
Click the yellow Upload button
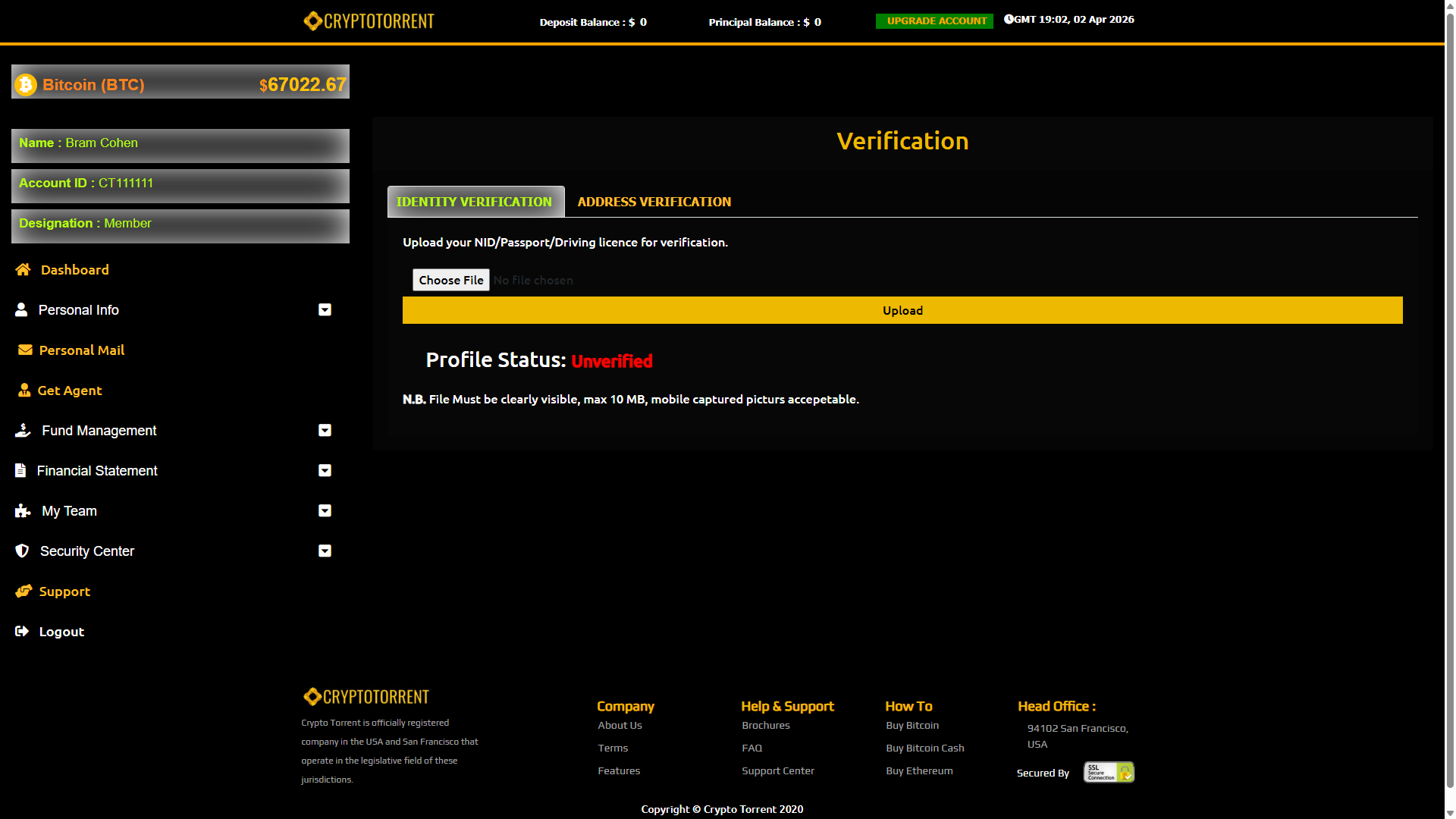902,310
